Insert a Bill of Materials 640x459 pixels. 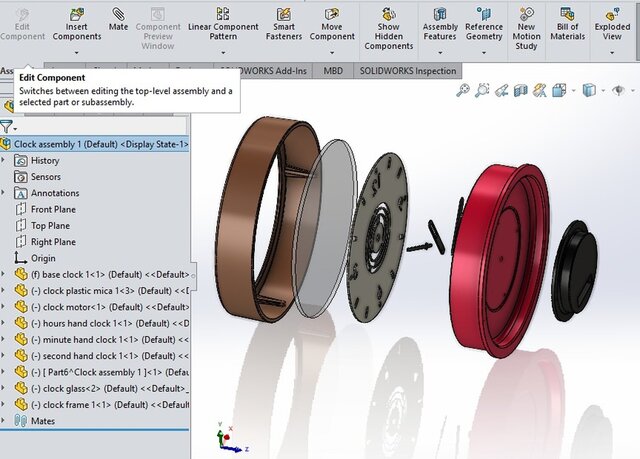567,24
